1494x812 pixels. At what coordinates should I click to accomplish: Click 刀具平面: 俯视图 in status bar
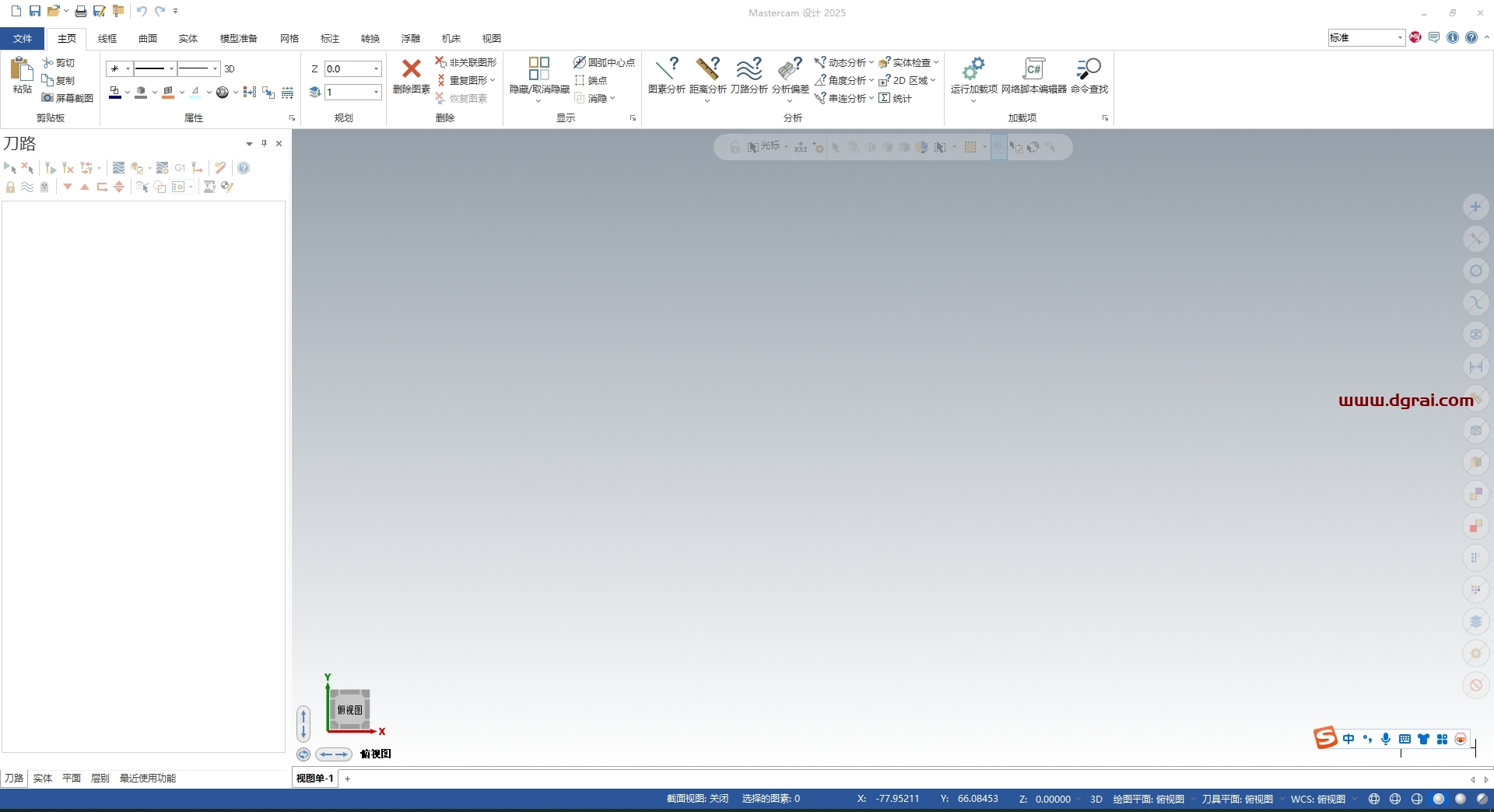pyautogui.click(x=1237, y=800)
